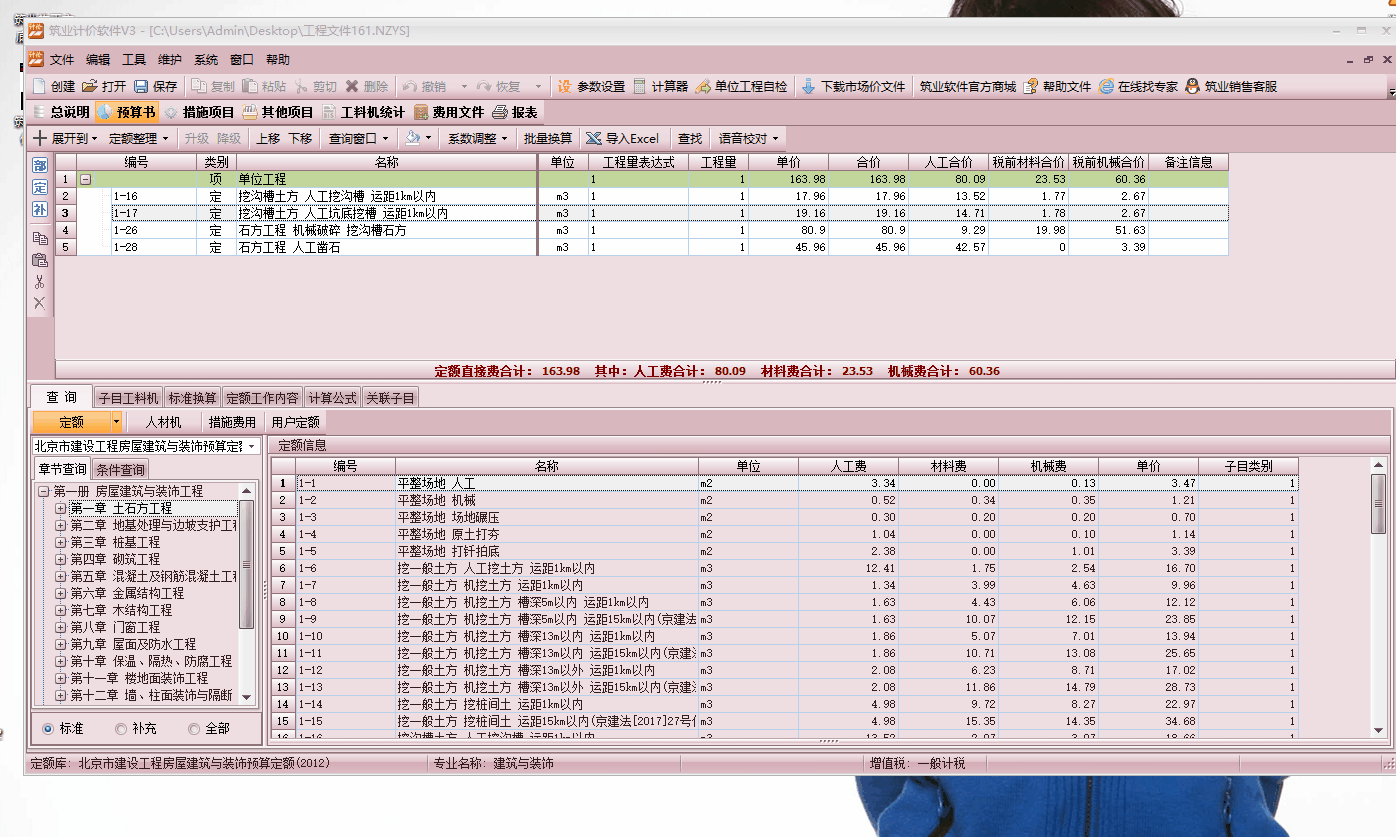This screenshot has width=1396, height=837.
Task: Click 导入Excel import icon
Action: [x=594, y=139]
